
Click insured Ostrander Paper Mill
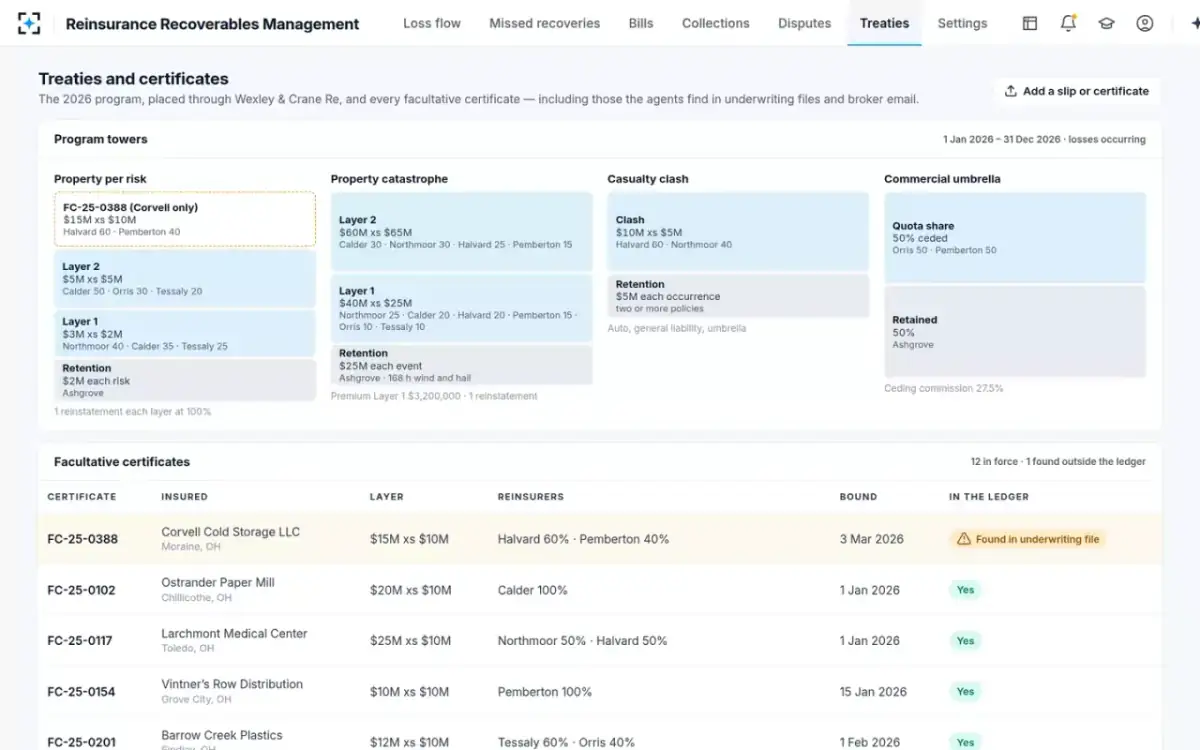coord(218,582)
